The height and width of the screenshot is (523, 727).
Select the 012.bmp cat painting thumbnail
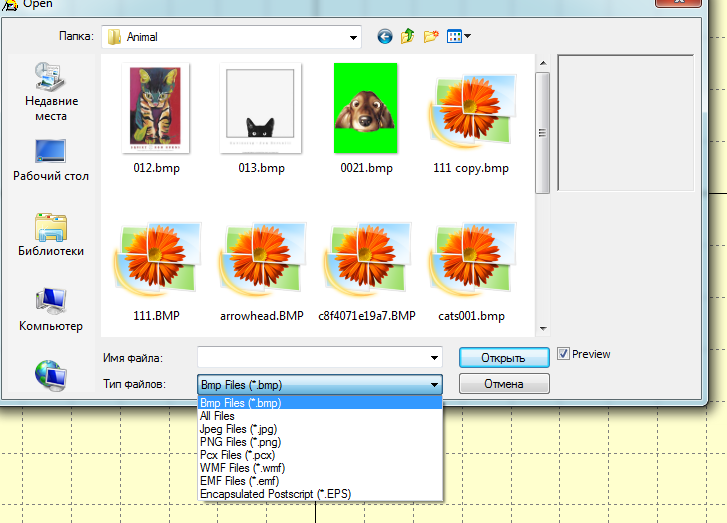(x=156, y=108)
